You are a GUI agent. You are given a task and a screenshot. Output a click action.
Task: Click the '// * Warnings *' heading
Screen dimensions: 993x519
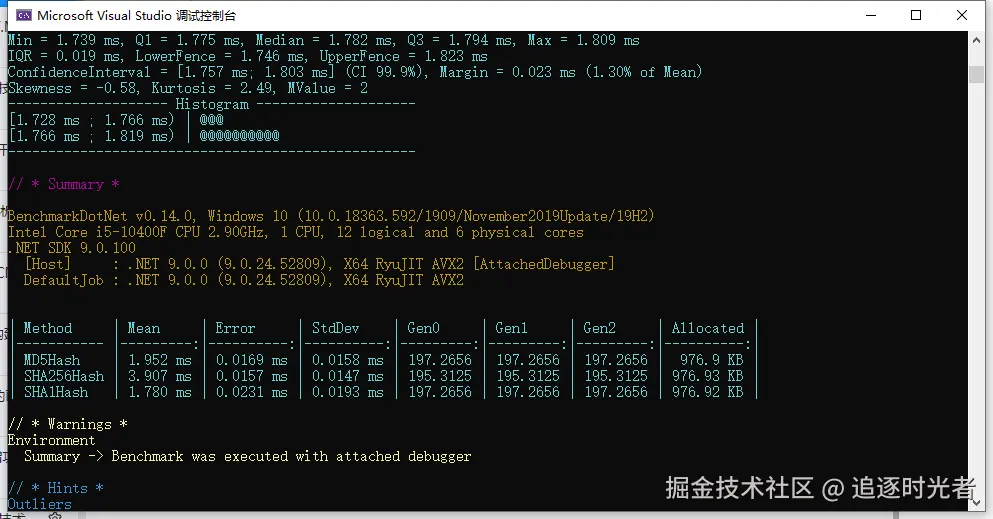(68, 424)
